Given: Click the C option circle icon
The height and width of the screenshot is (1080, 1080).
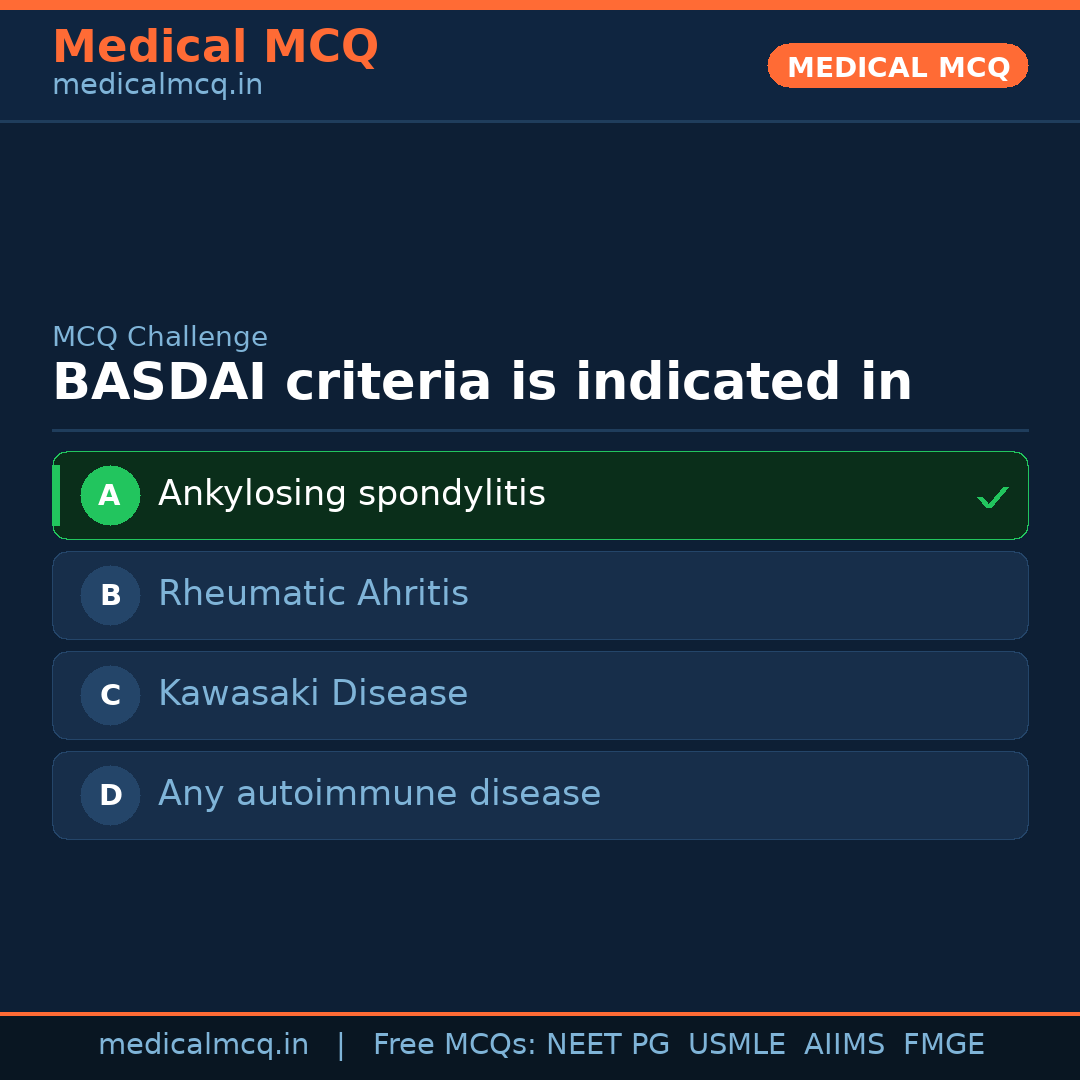Looking at the screenshot, I should (x=110, y=695).
